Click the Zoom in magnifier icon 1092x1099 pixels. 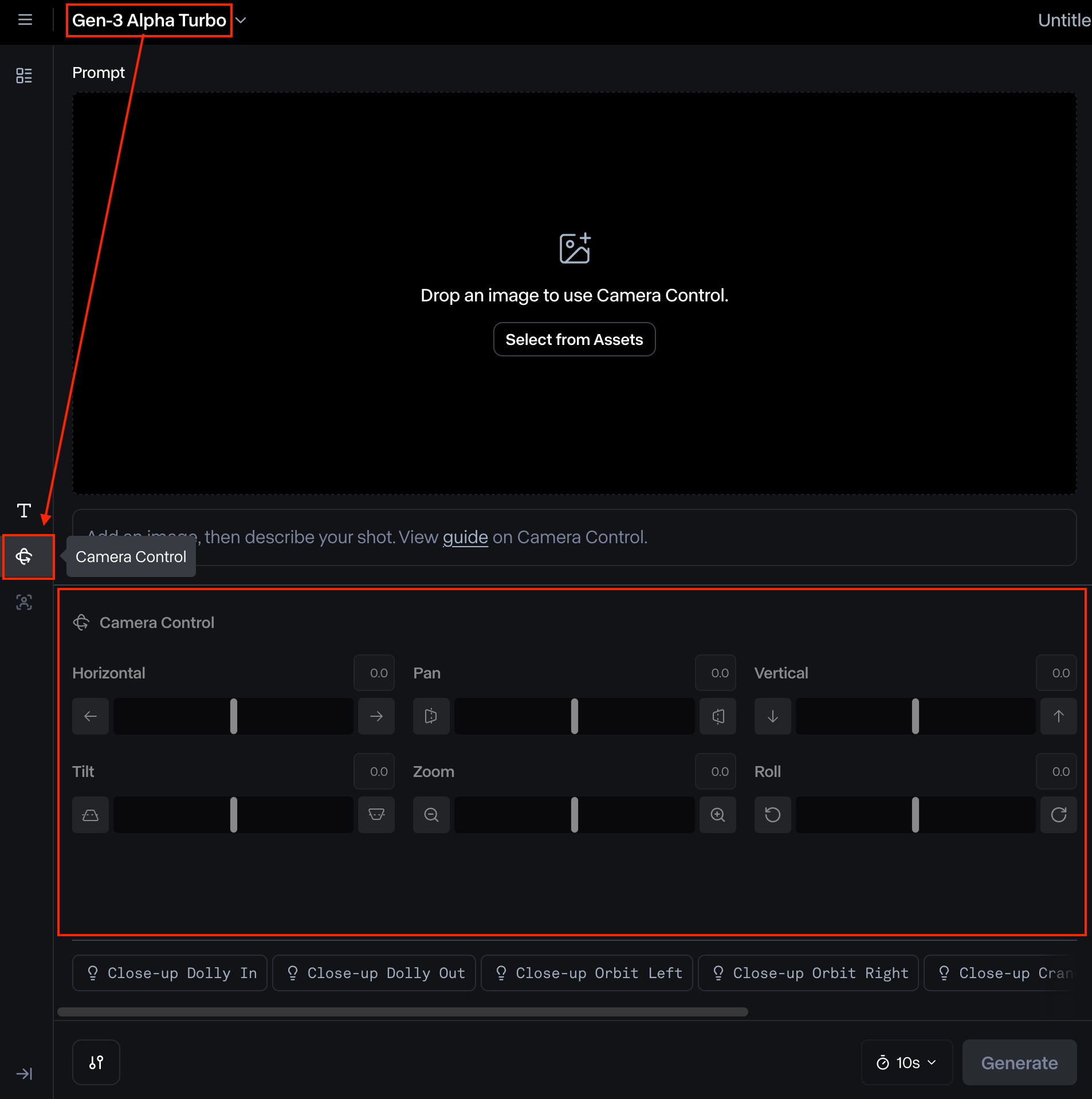tap(717, 814)
